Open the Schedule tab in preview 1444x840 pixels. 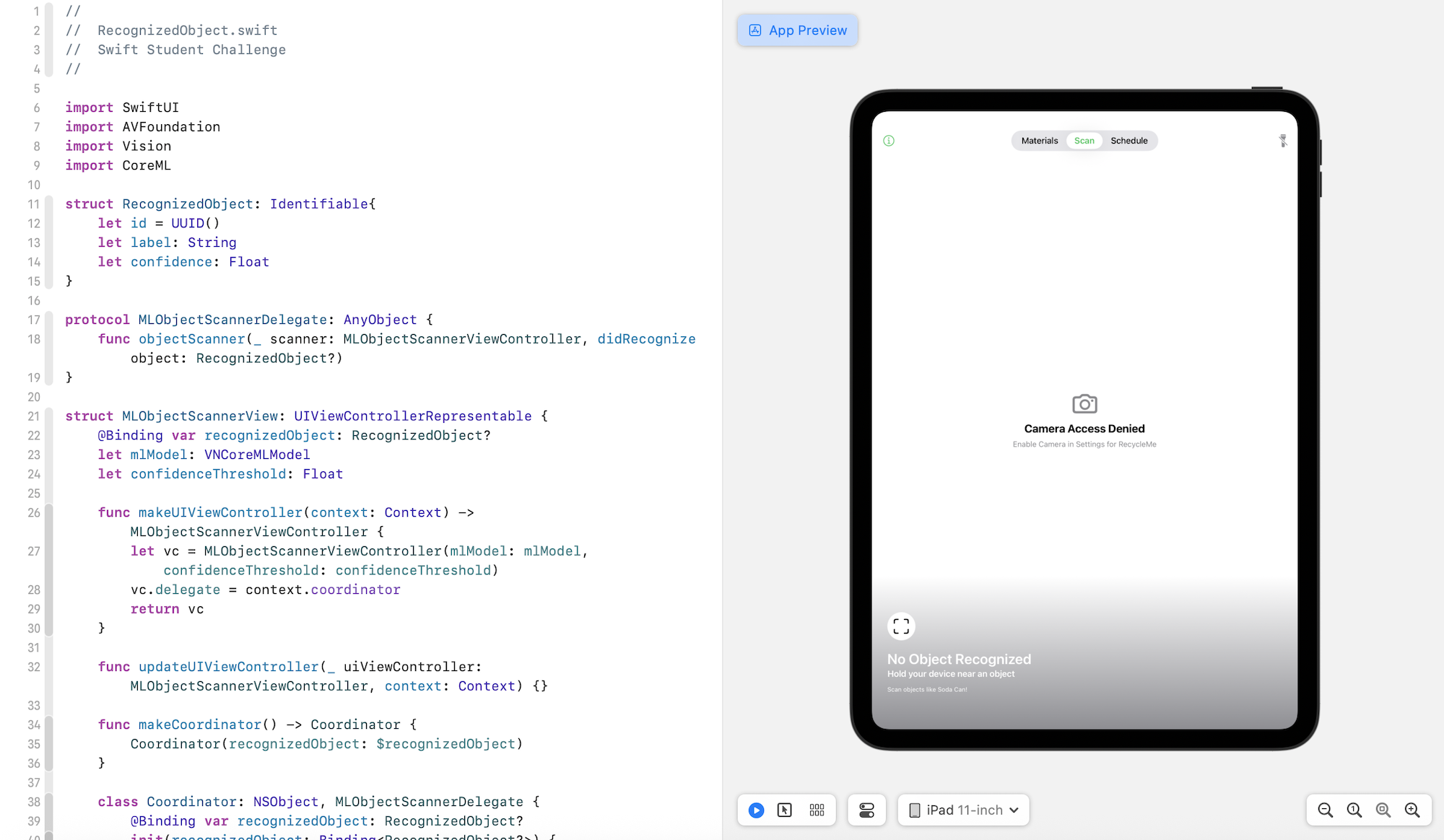(x=1128, y=141)
